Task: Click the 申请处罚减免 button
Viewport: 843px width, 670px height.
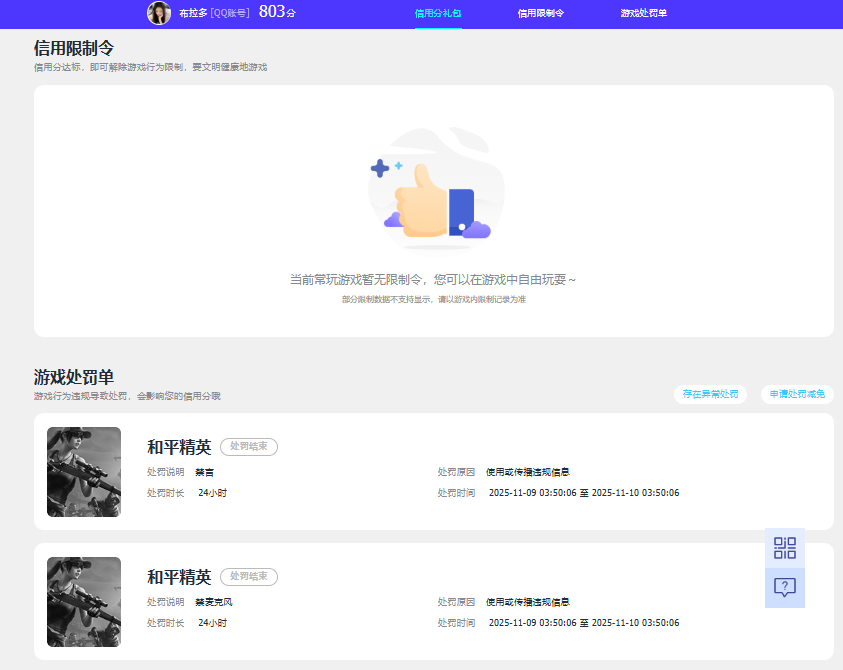Action: tap(797, 394)
